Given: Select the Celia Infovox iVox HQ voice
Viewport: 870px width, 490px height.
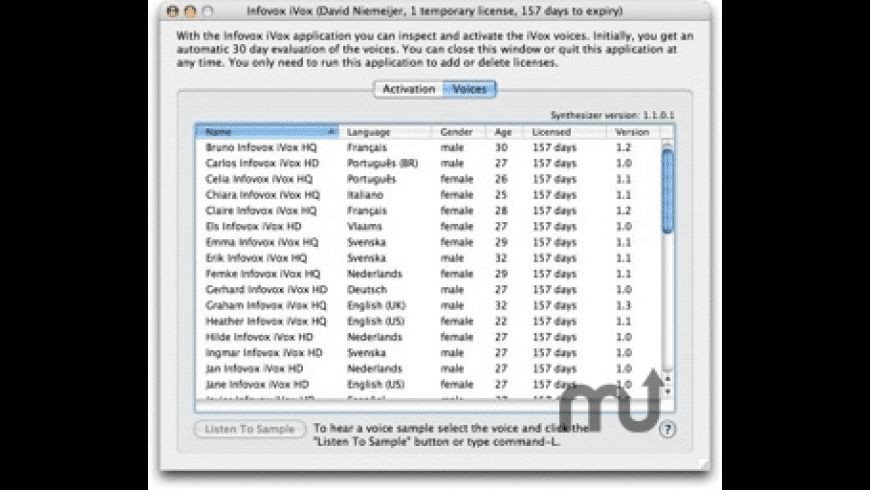Looking at the screenshot, I should click(x=428, y=179).
